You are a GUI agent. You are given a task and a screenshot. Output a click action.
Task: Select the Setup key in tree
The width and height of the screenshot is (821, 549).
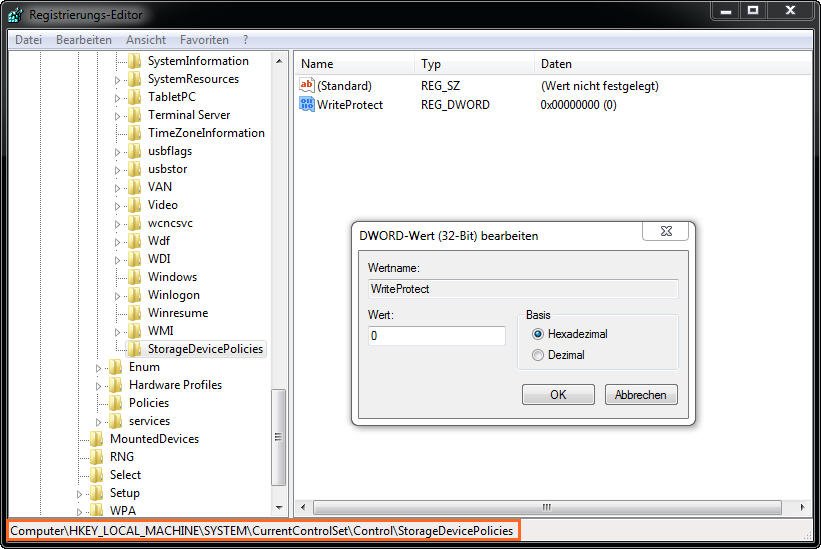(125, 493)
